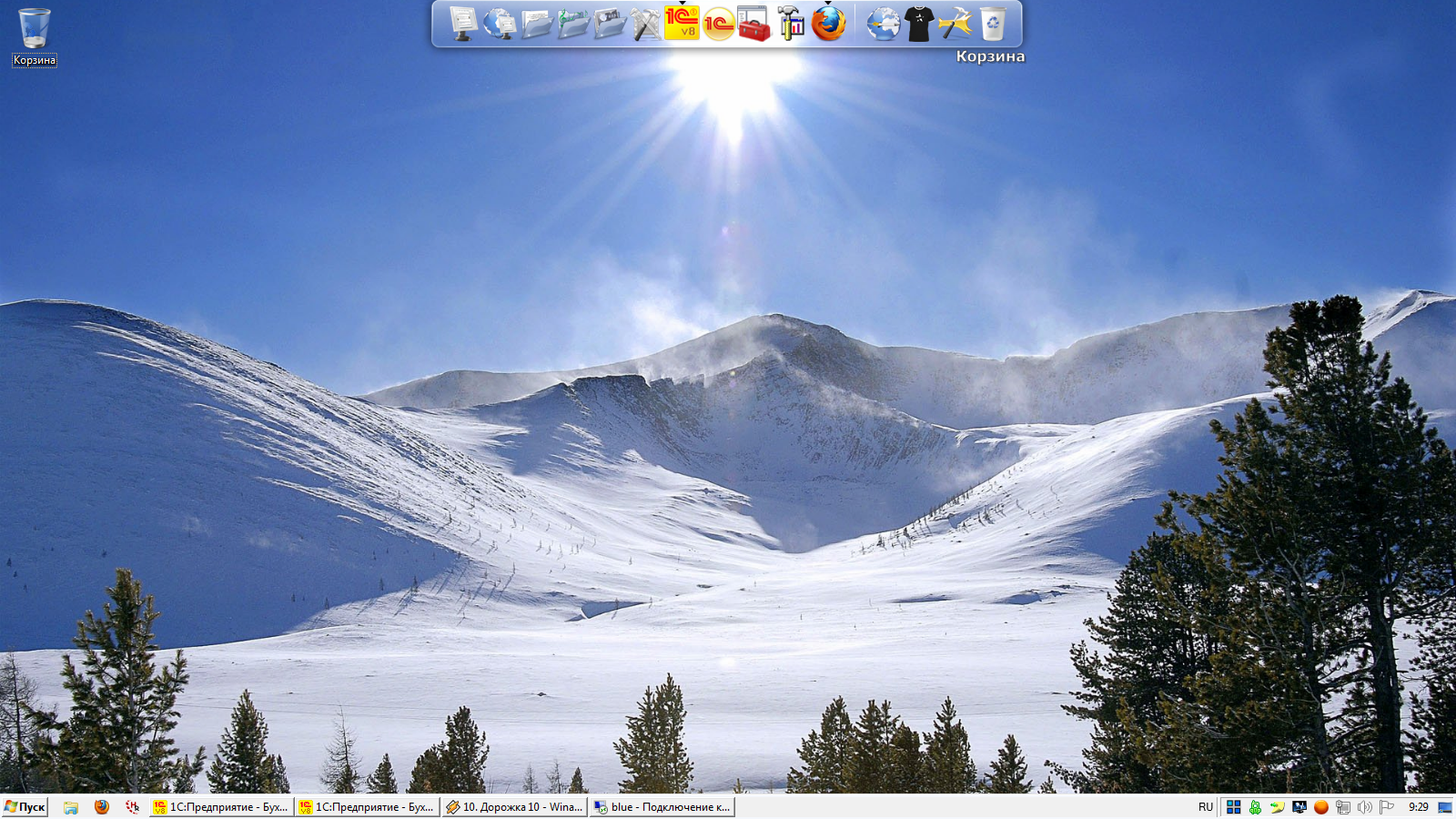Open the Корзина desktop recycle bin icon

tap(35, 36)
